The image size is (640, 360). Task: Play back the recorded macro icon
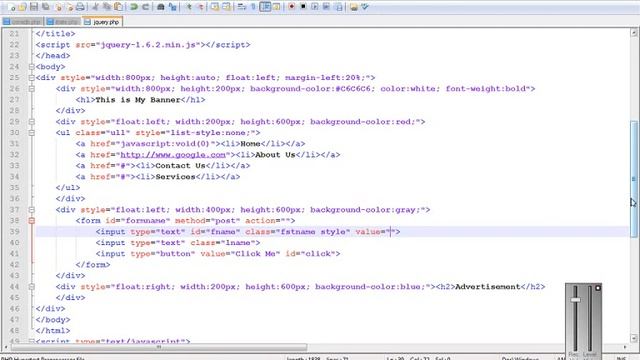315,7
